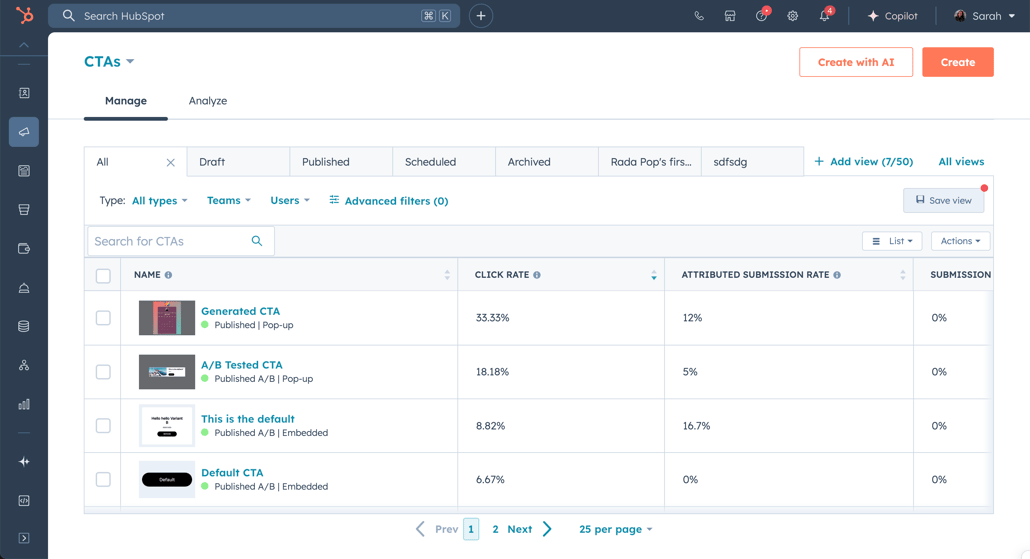Open the marketplace storefront icon
This screenshot has width=1030, height=559.
730,16
